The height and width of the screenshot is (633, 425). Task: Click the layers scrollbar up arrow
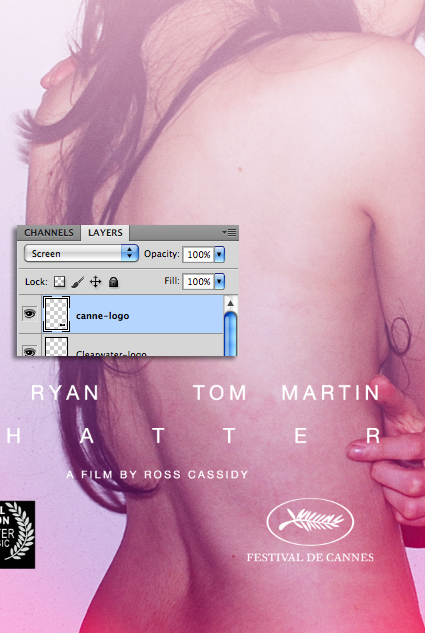point(230,303)
